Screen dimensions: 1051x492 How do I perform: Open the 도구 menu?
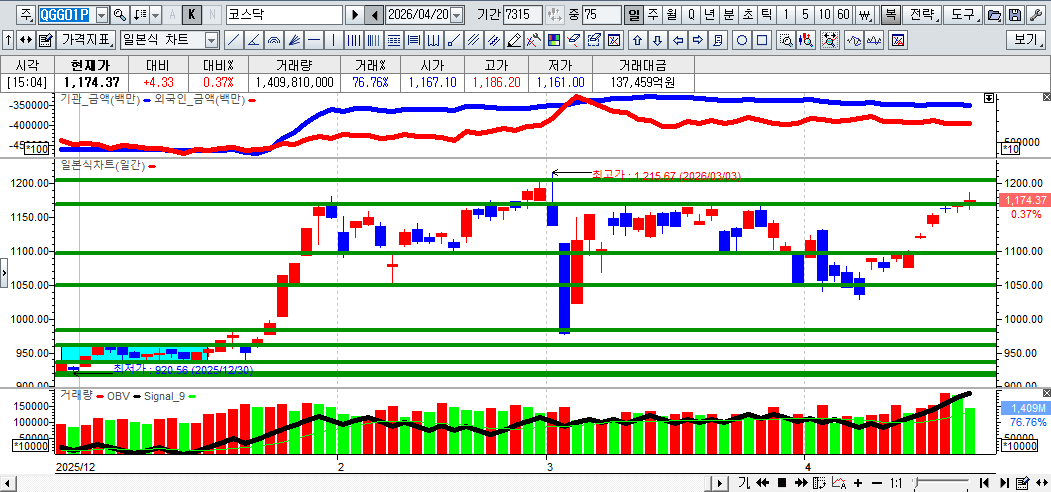pyautogui.click(x=963, y=15)
